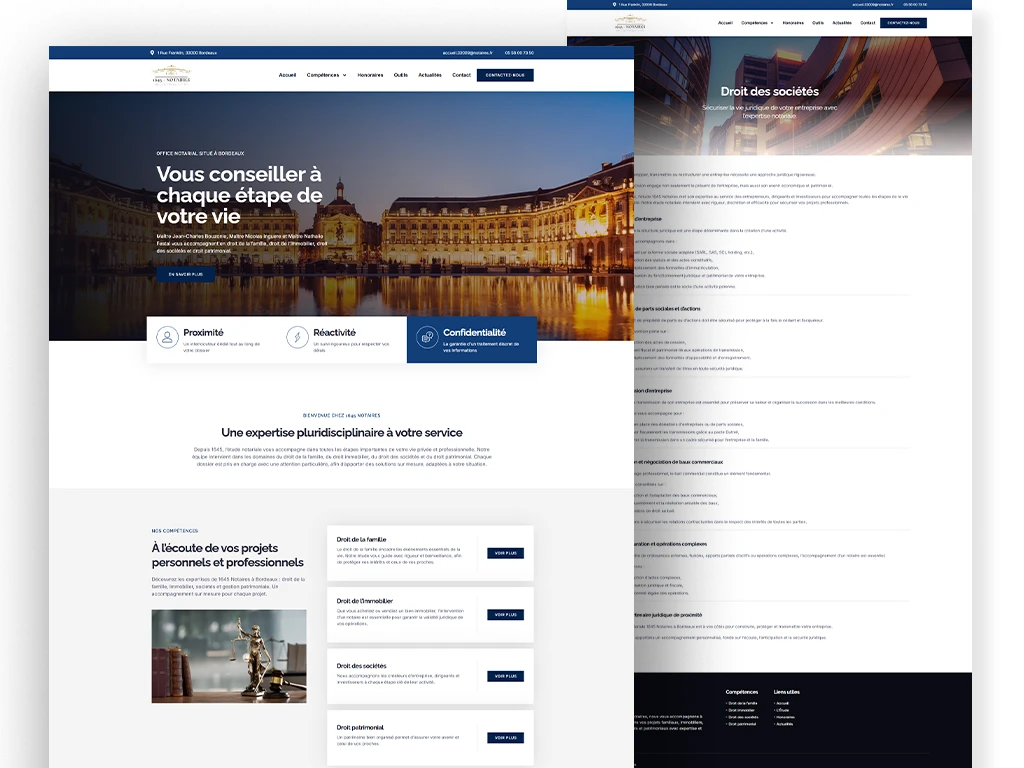Click the Confidentialité icon in the blue card
This screenshot has height=768, width=1024.
pyautogui.click(x=427, y=337)
